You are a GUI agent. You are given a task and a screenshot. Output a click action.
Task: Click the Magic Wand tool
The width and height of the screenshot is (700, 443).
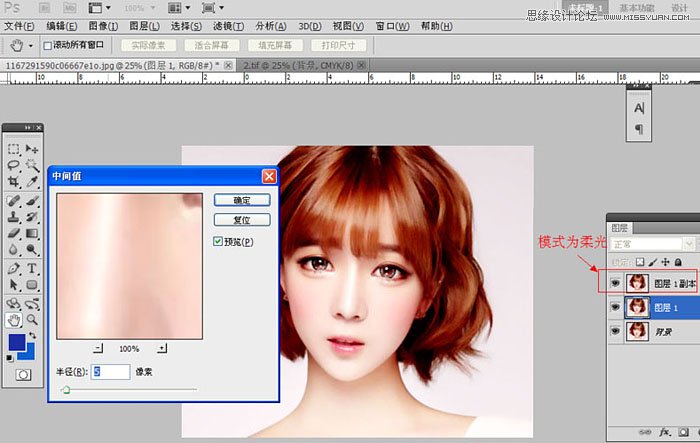(x=32, y=166)
